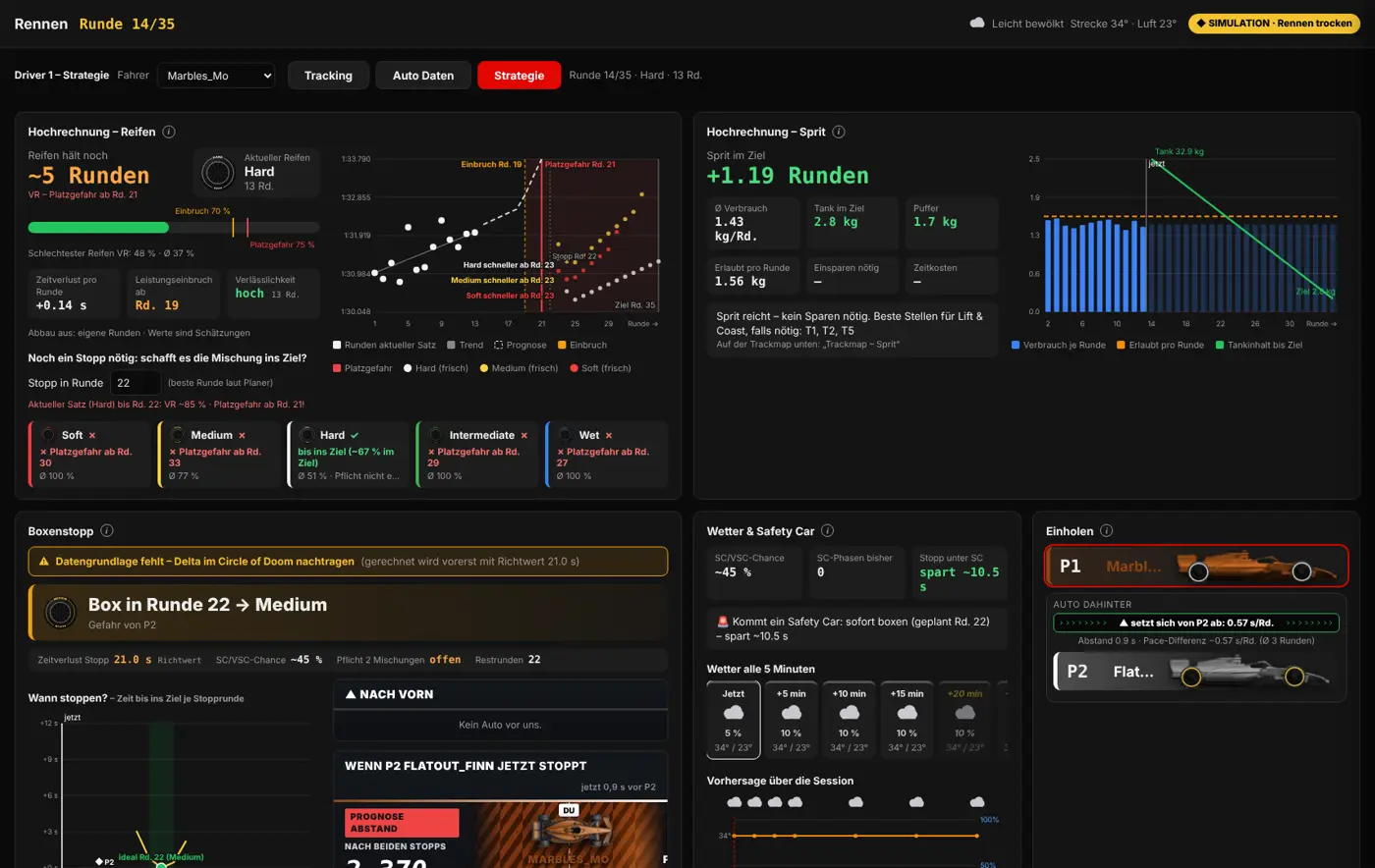Click the +1.19 Runden value
Image resolution: width=1375 pixels, height=868 pixels.
[788, 176]
